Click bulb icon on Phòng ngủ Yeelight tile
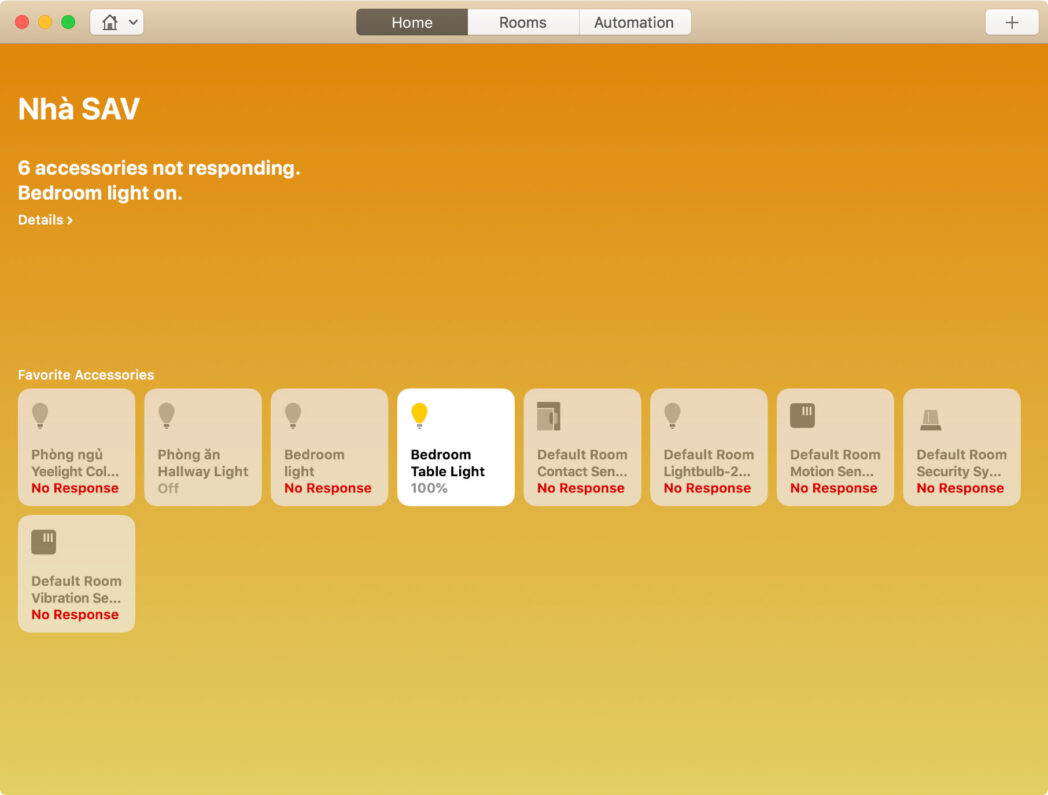 40,415
